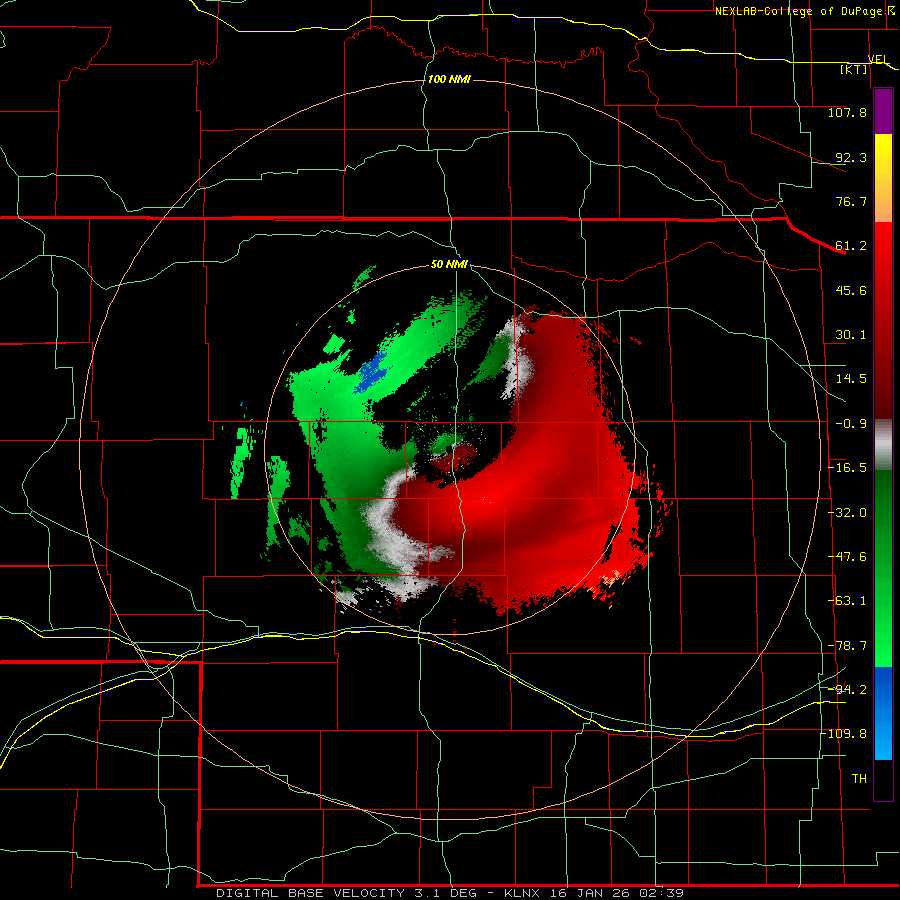
Task: Select the 107.8 scale value
Action: (x=847, y=112)
